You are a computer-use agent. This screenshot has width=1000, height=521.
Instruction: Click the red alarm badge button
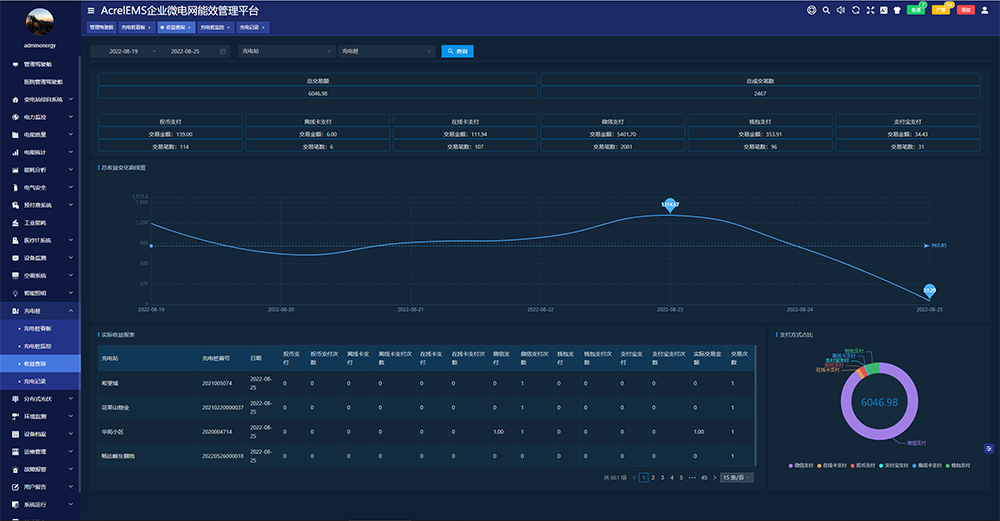tap(965, 10)
